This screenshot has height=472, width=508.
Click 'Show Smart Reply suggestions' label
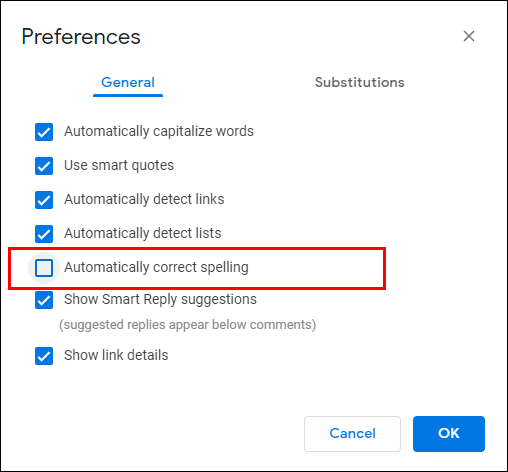(160, 299)
